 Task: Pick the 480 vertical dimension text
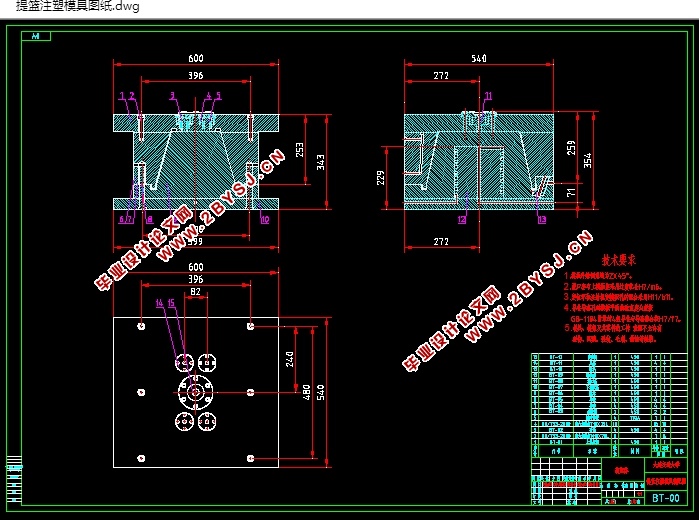[x=306, y=392]
